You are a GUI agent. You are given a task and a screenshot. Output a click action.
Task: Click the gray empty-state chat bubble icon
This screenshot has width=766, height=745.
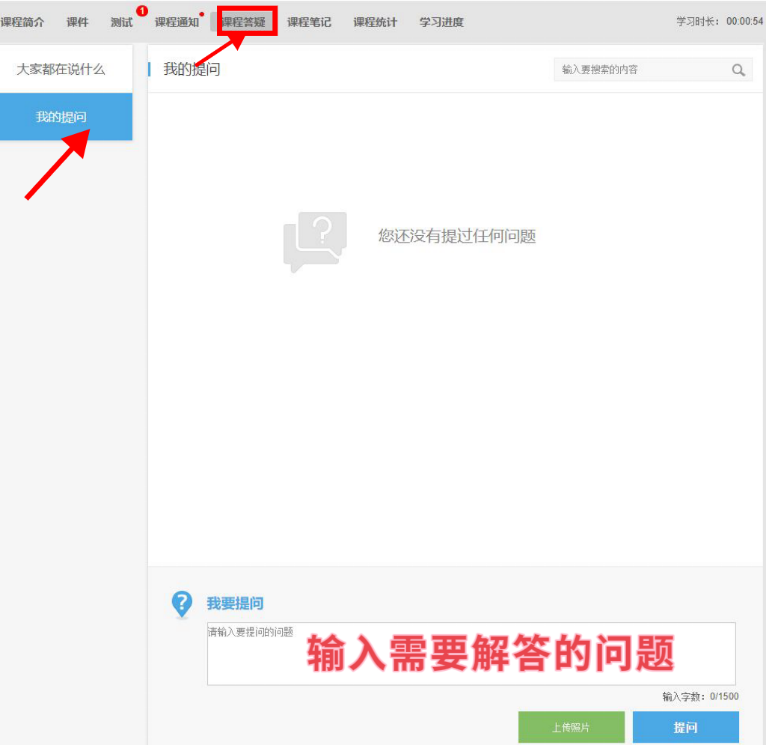coord(314,241)
